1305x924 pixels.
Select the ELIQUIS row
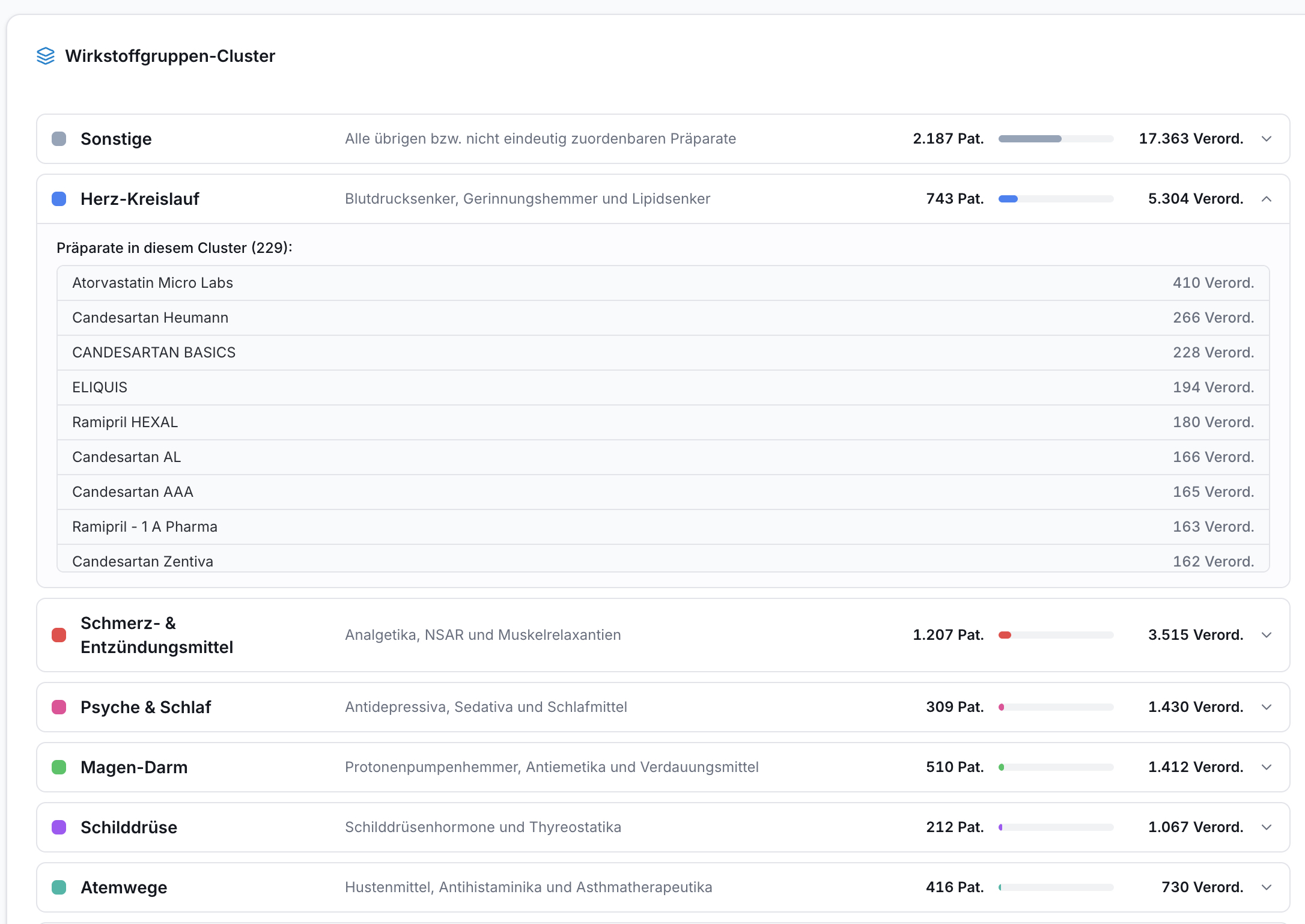point(663,388)
